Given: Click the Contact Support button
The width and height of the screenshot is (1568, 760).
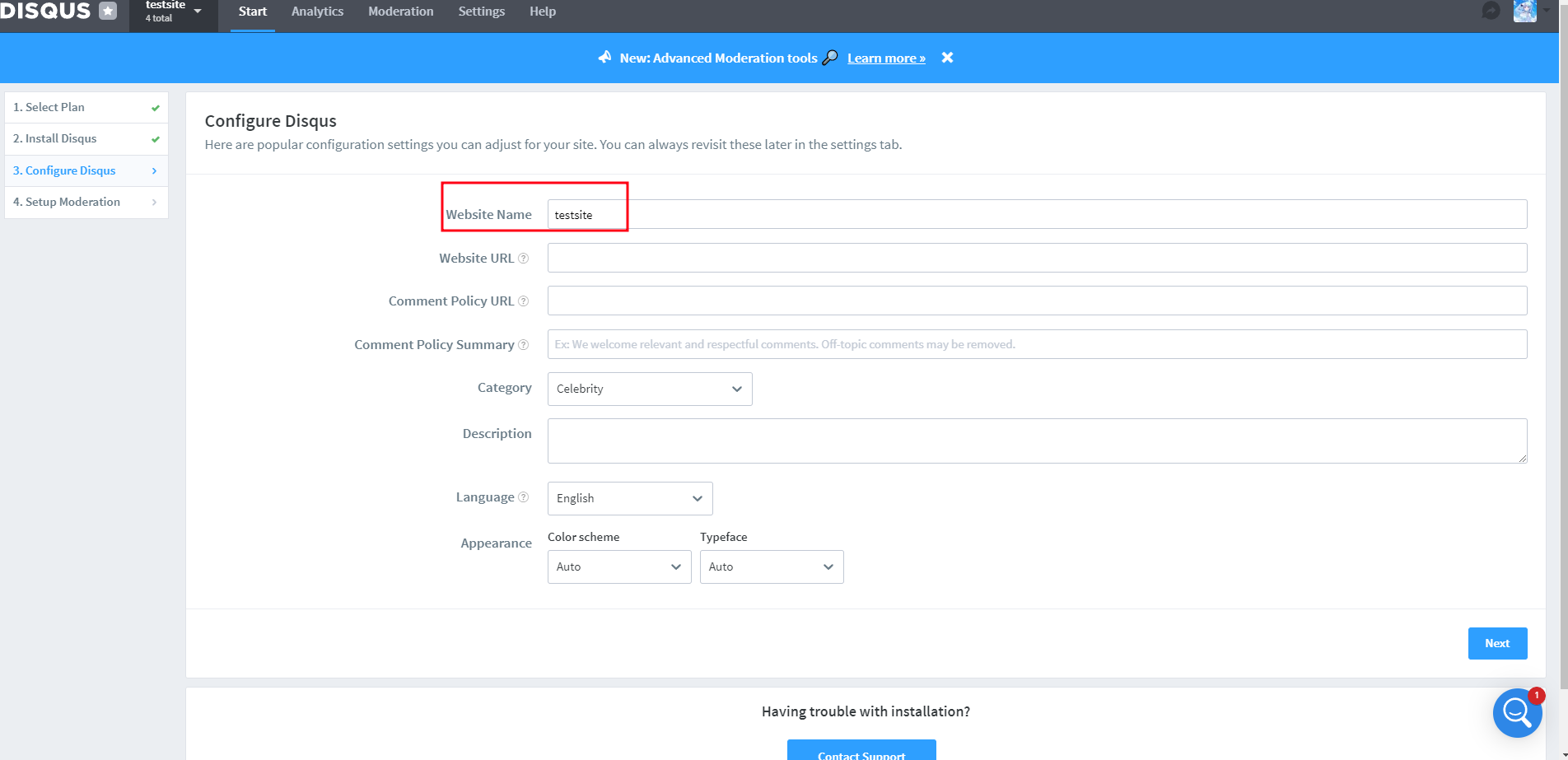Looking at the screenshot, I should pos(861,750).
